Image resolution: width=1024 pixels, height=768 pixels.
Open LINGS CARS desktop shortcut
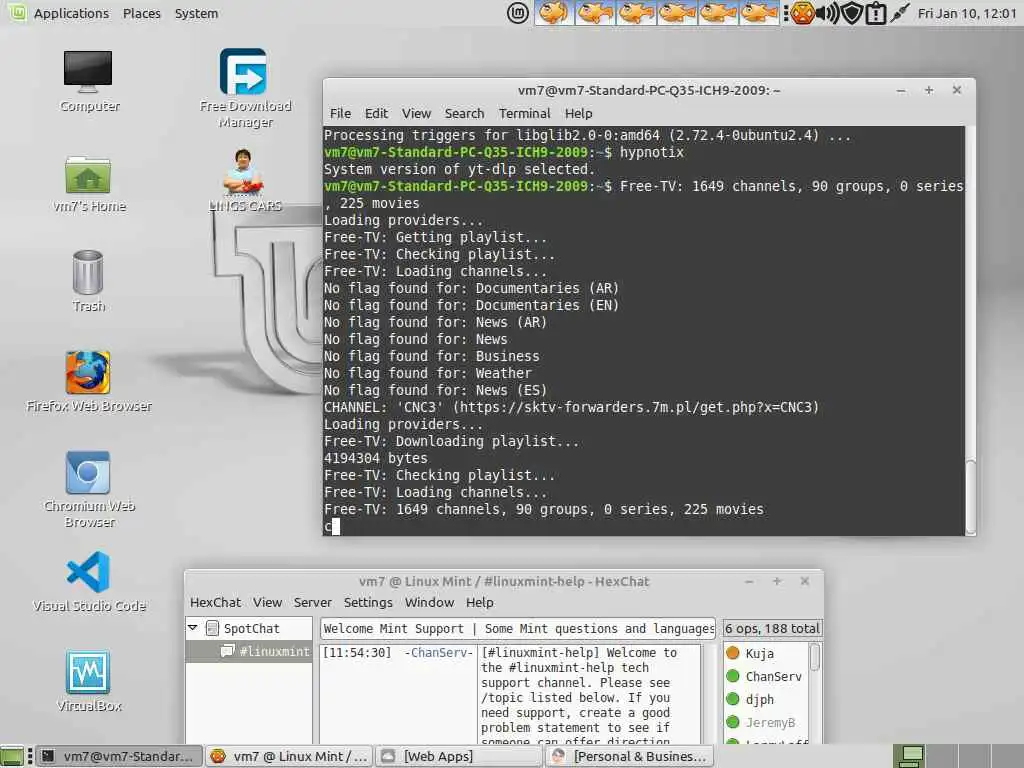[x=244, y=181]
